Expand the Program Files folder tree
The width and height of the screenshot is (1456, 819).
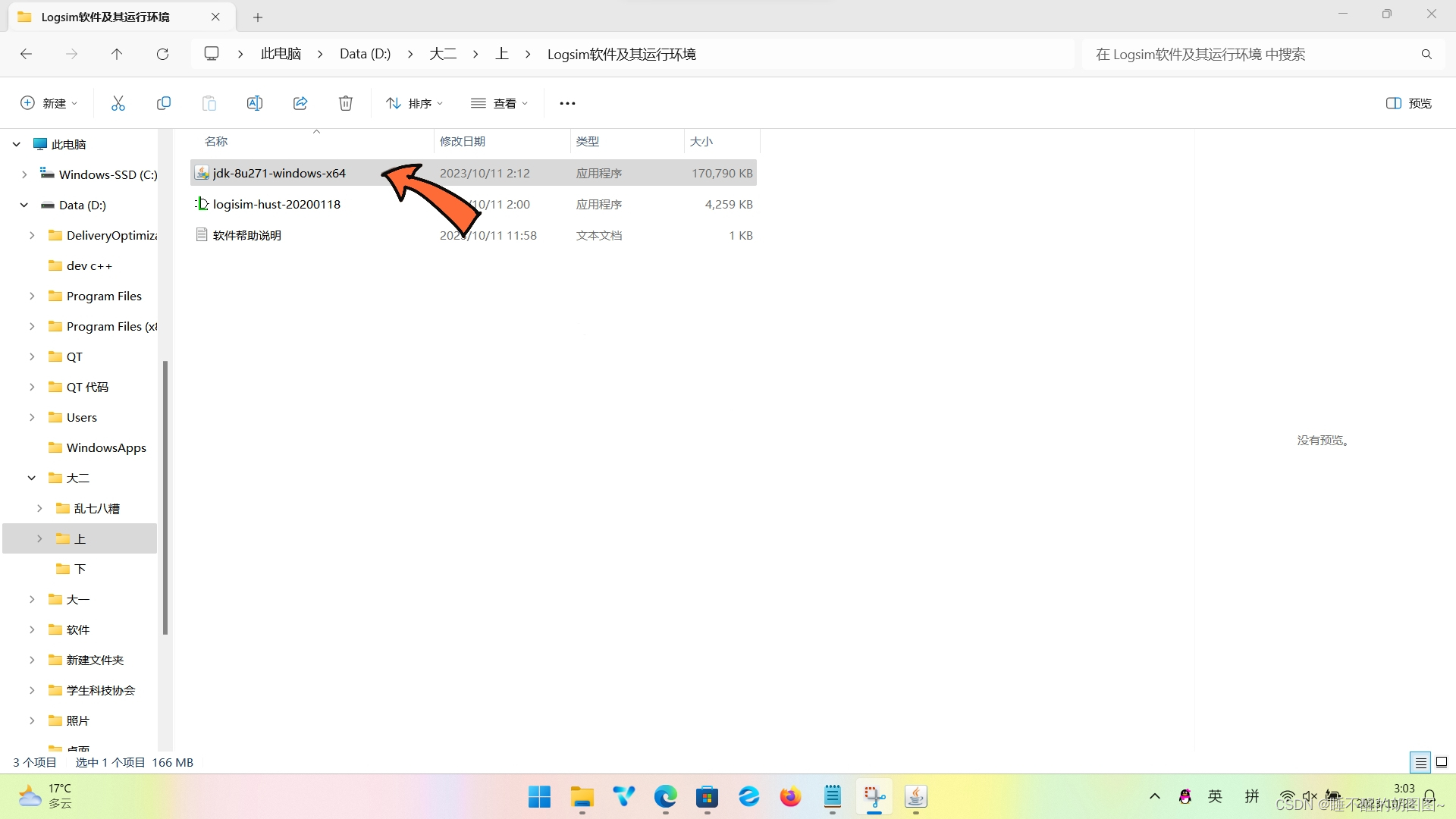[x=32, y=296]
